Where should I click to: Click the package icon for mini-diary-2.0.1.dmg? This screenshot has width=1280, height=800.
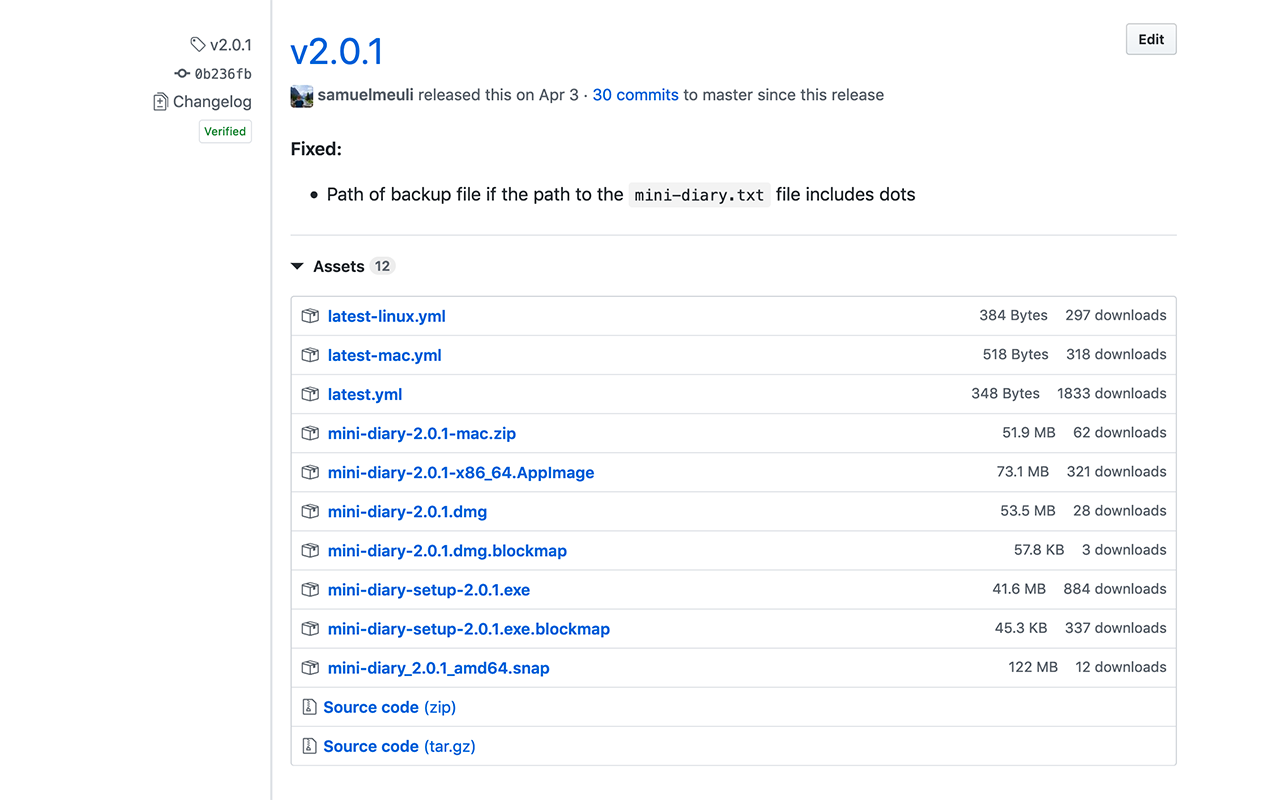click(310, 511)
